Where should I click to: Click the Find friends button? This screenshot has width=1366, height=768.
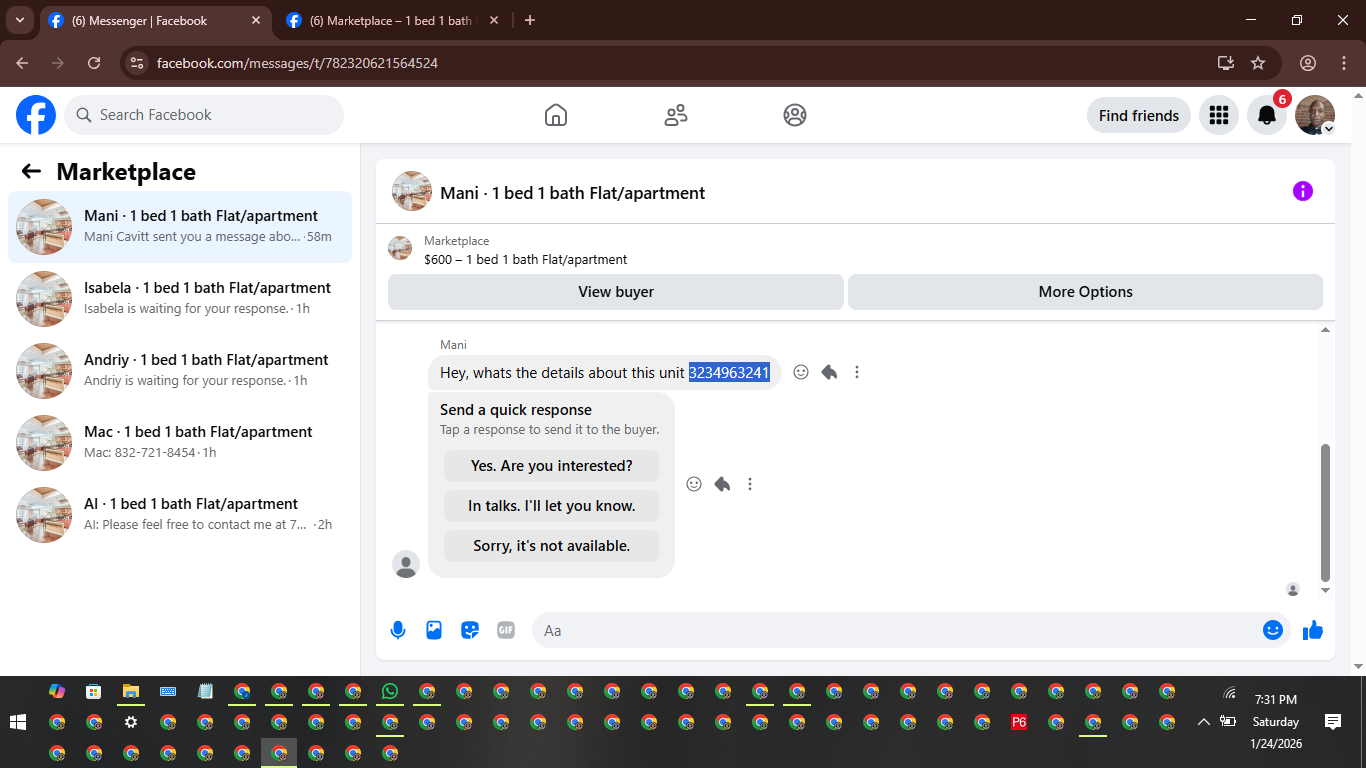click(x=1139, y=115)
